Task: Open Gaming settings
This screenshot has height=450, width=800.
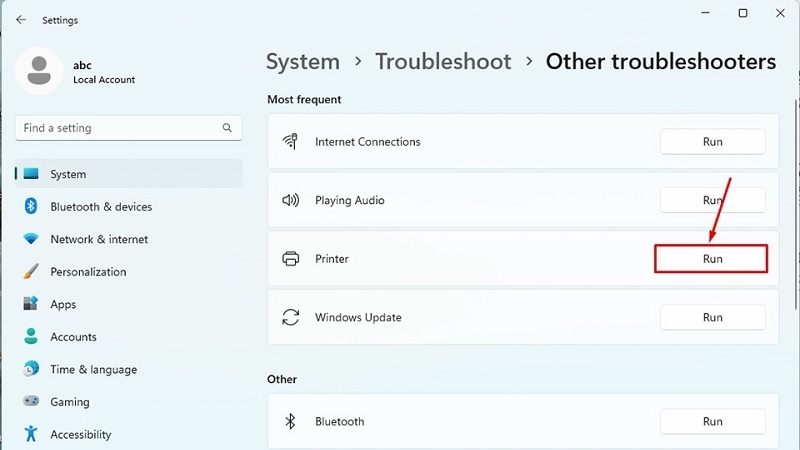Action: point(129,402)
